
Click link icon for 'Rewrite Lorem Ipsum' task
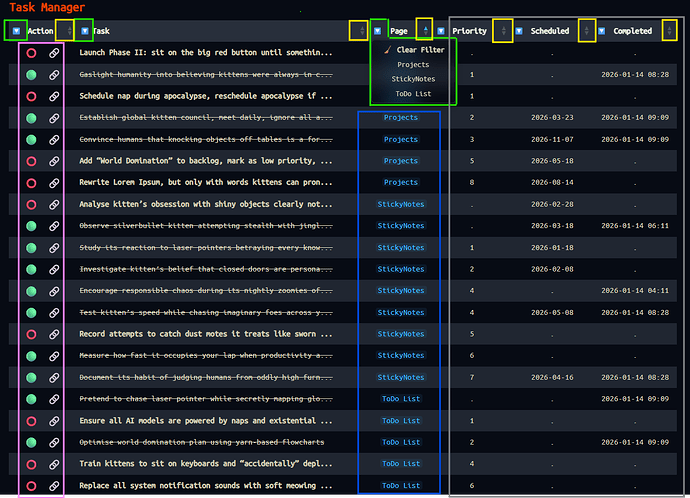54,182
